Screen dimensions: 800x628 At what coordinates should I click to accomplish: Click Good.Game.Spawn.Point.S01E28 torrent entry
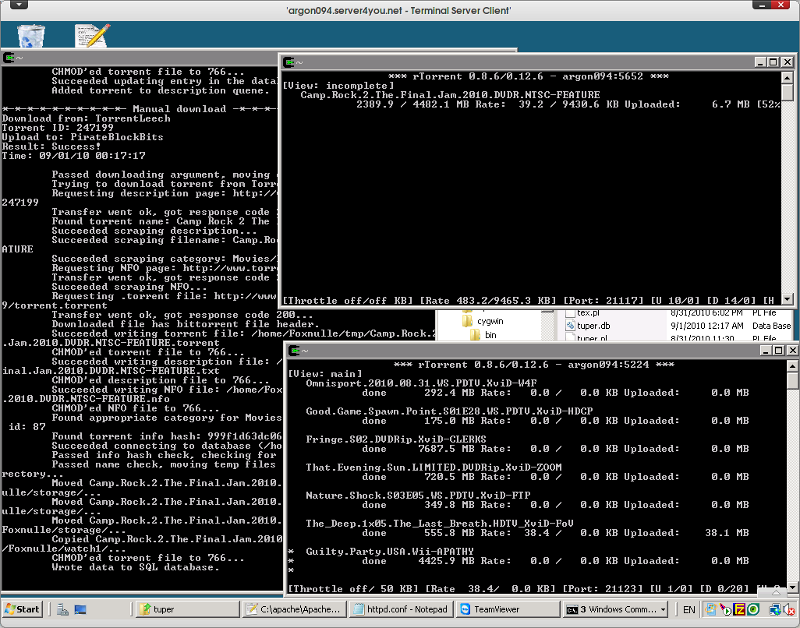(449, 411)
